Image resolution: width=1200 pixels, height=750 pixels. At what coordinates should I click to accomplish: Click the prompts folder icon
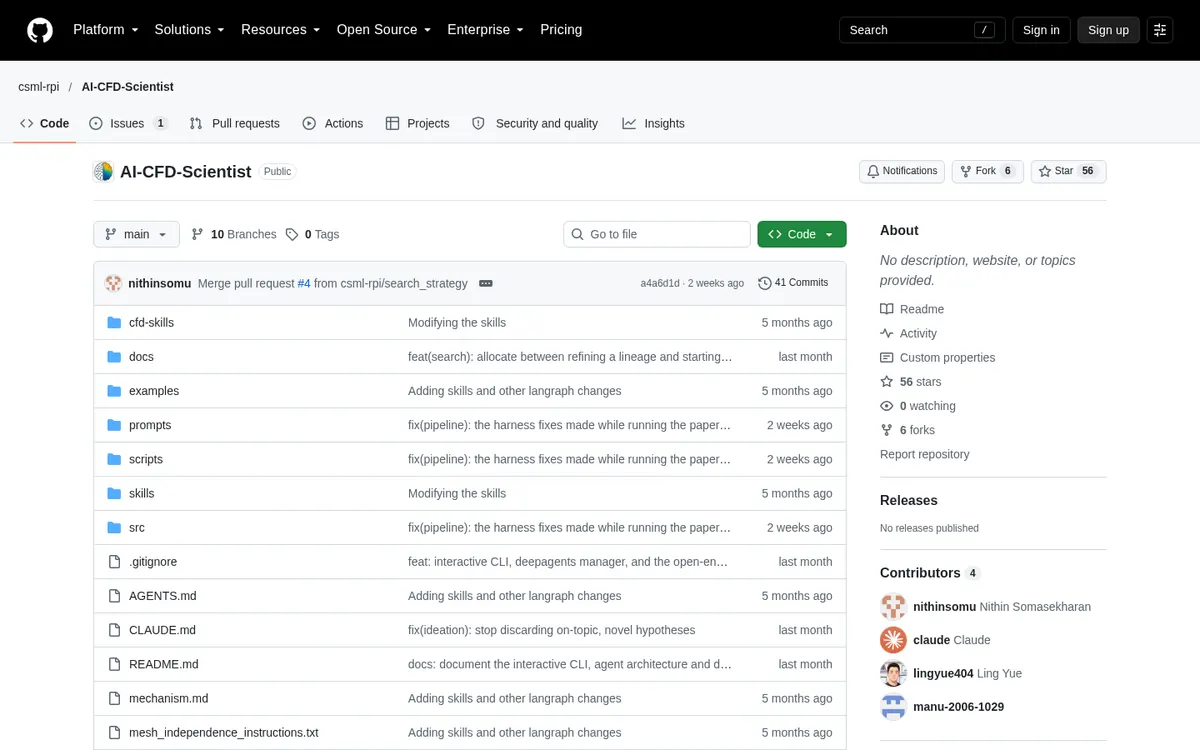tap(114, 425)
